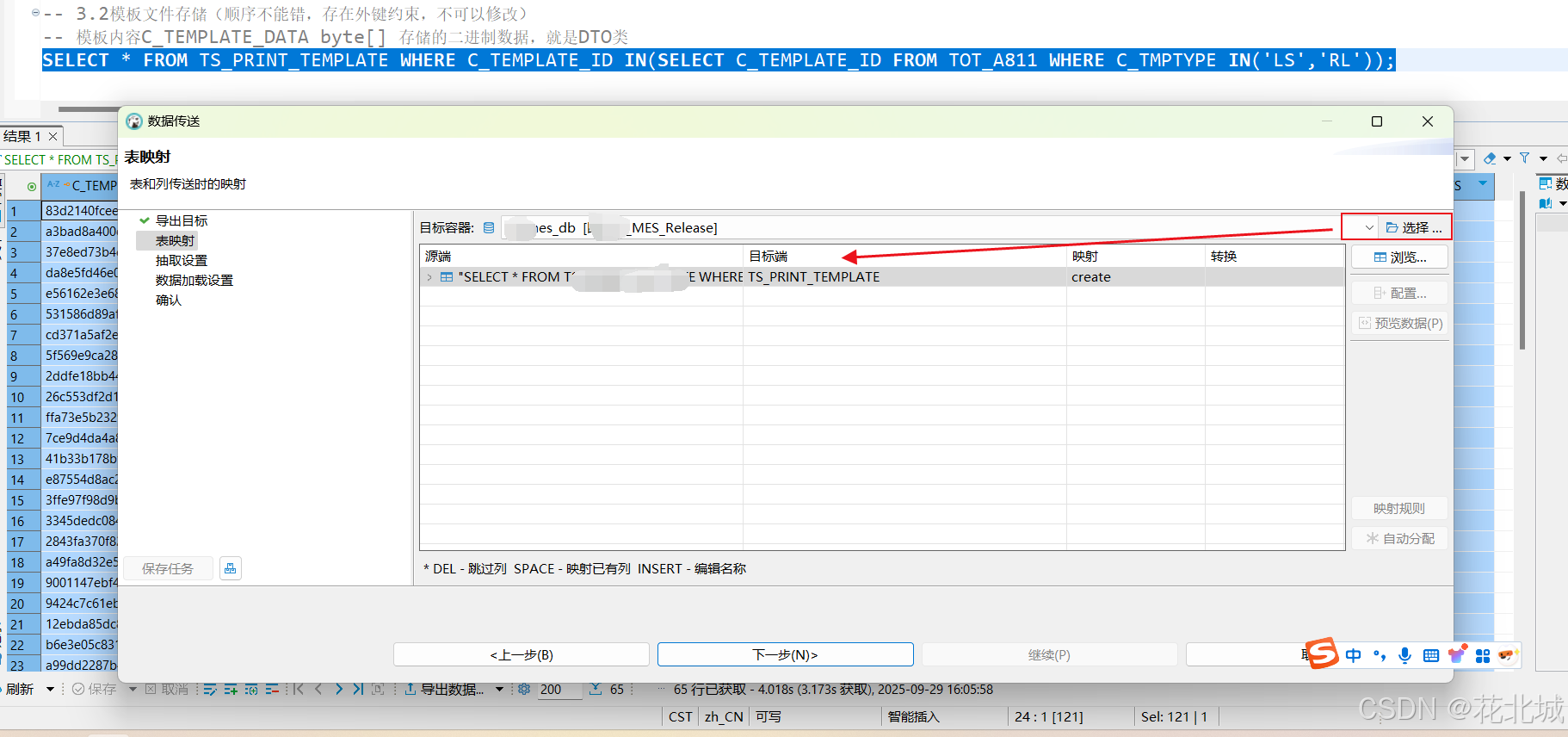1568x737 pixels.
Task: Click the book icon in right panel
Action: [1546, 203]
